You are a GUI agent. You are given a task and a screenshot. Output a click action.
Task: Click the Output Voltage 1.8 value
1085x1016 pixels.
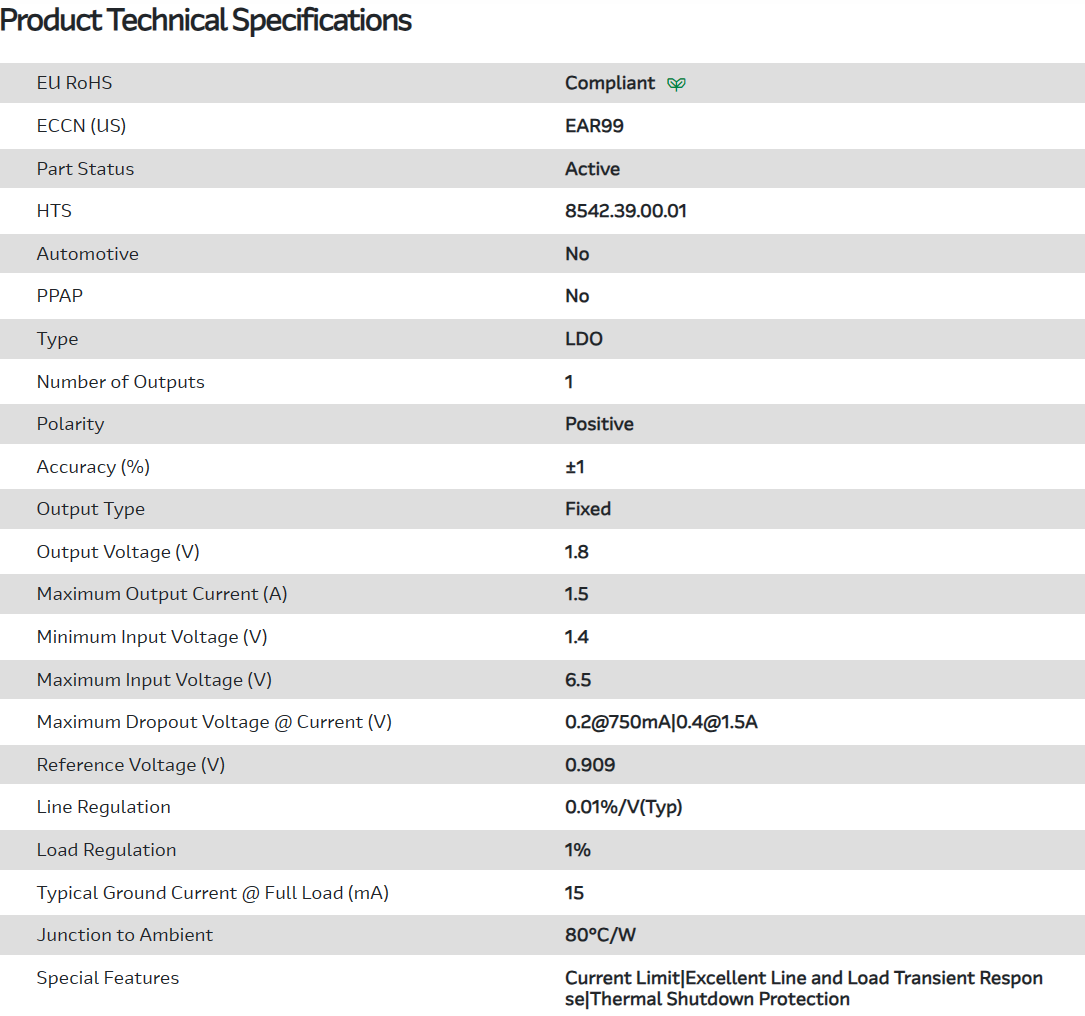[577, 552]
